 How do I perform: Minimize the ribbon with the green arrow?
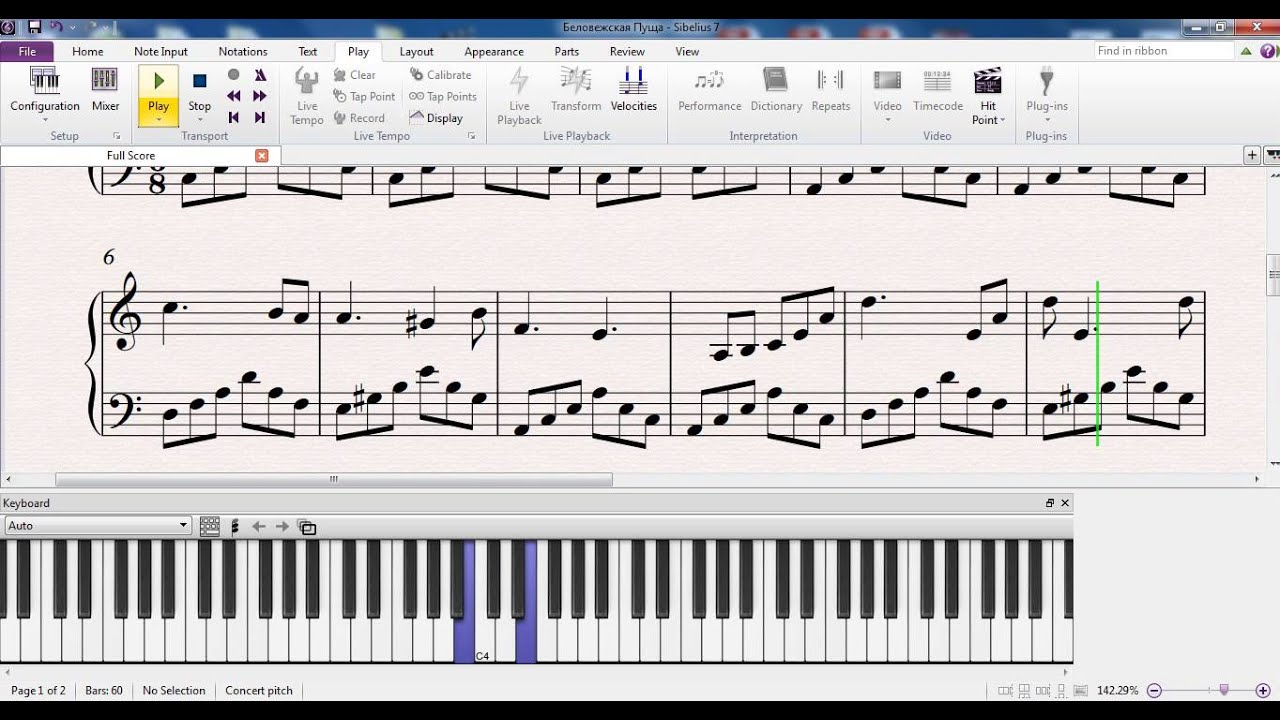(x=1247, y=51)
